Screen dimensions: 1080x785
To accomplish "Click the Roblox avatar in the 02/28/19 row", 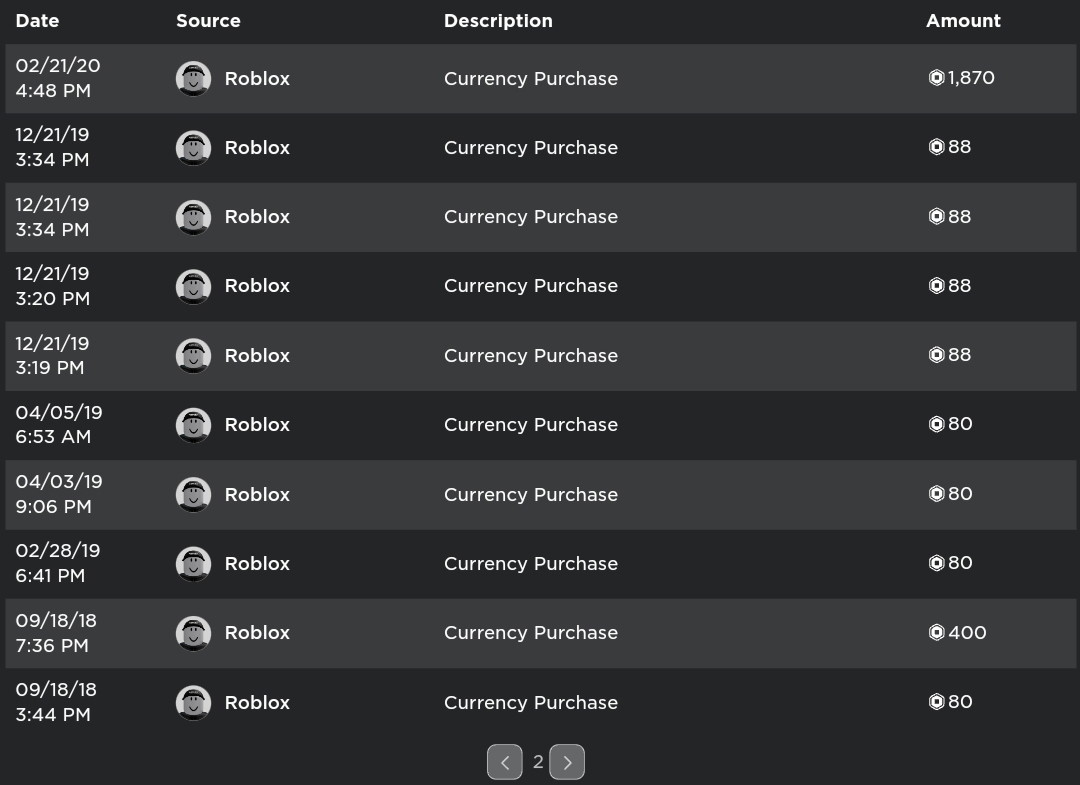I will coord(194,563).
